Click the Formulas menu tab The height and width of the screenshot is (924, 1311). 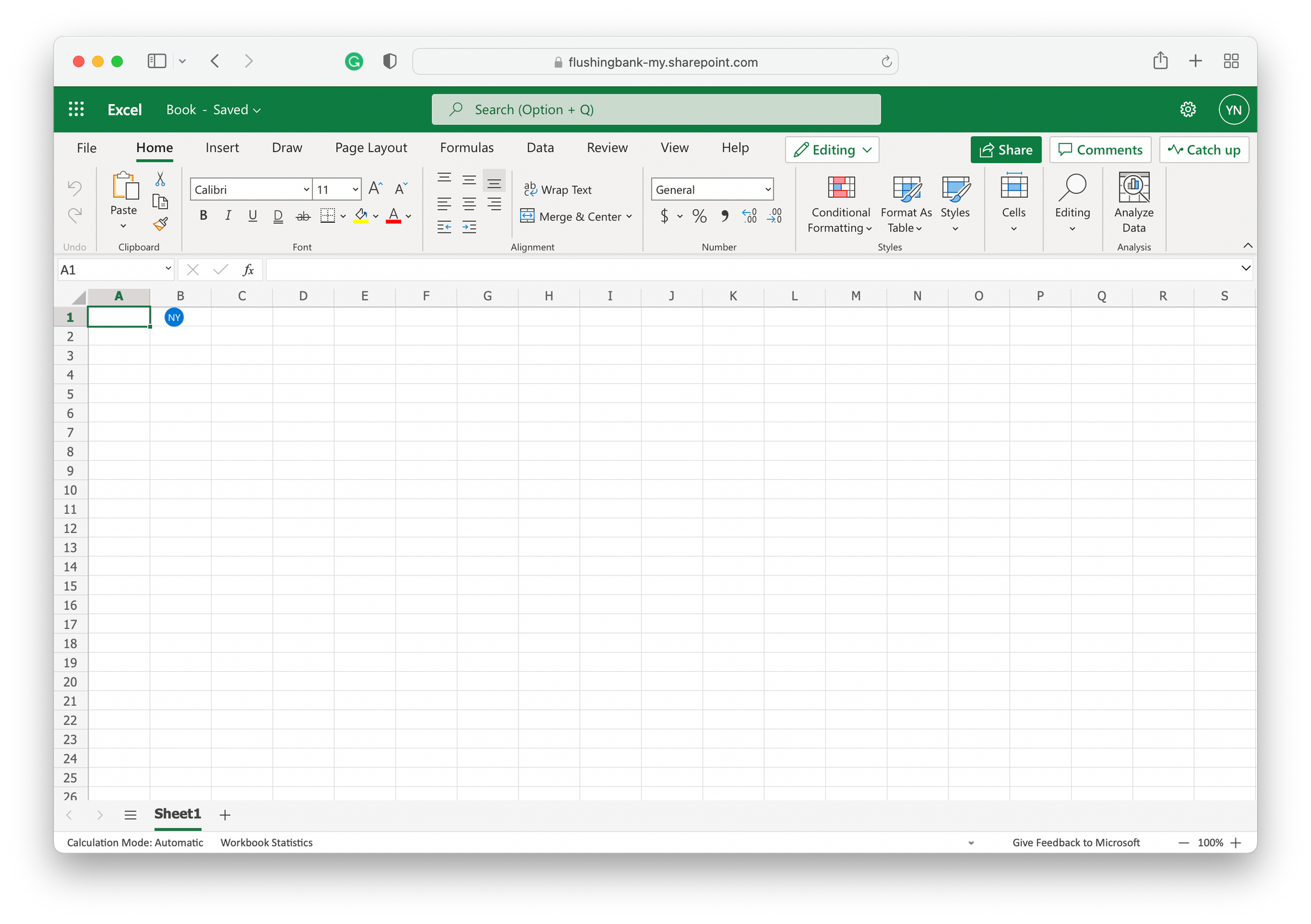(467, 148)
